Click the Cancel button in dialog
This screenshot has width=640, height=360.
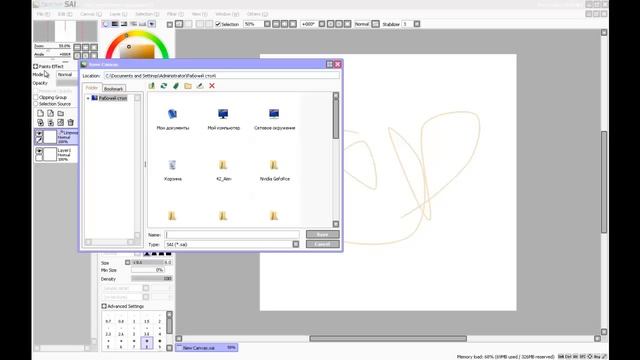pyautogui.click(x=322, y=244)
